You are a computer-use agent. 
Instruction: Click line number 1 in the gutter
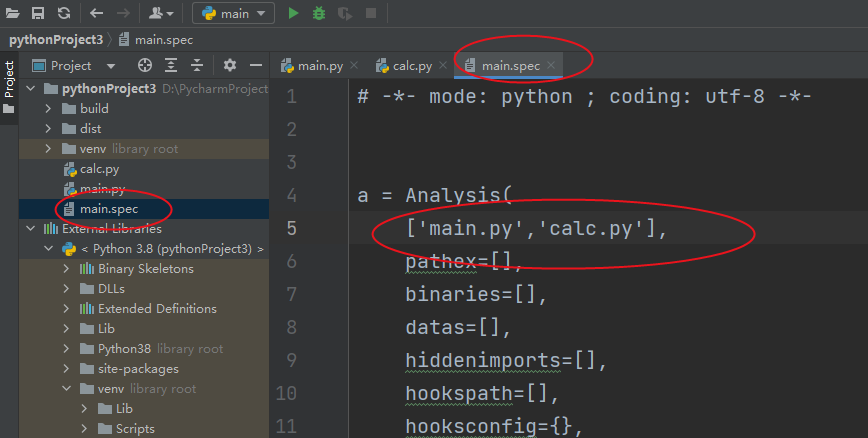pos(291,96)
